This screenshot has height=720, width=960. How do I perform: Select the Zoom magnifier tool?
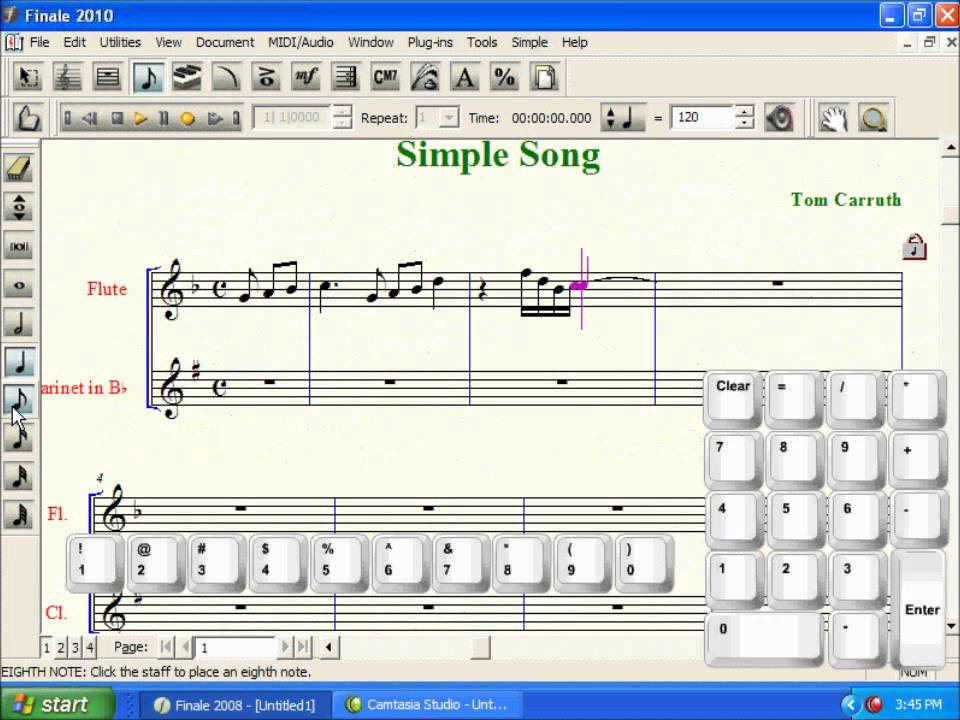tap(873, 118)
